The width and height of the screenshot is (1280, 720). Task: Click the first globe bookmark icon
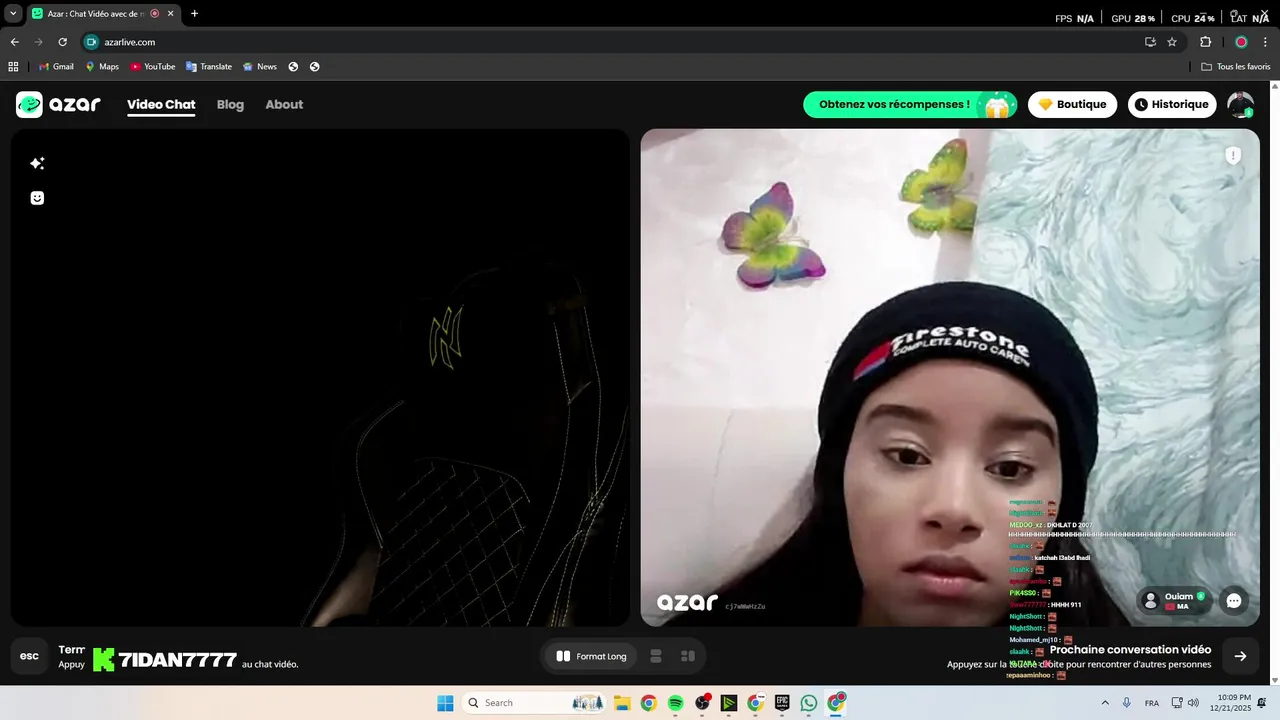pos(293,67)
